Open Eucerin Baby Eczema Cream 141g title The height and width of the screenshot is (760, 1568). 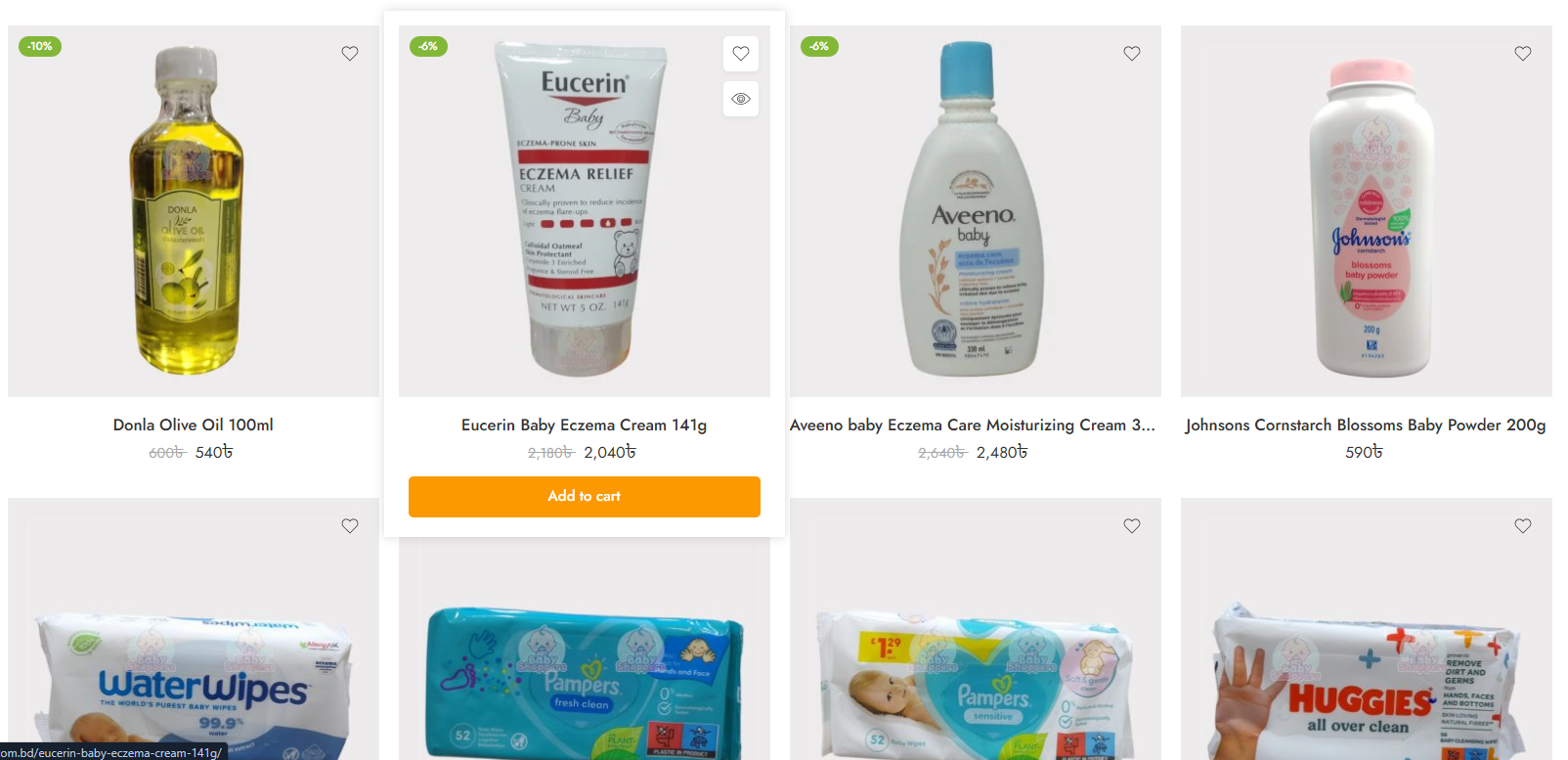click(585, 425)
